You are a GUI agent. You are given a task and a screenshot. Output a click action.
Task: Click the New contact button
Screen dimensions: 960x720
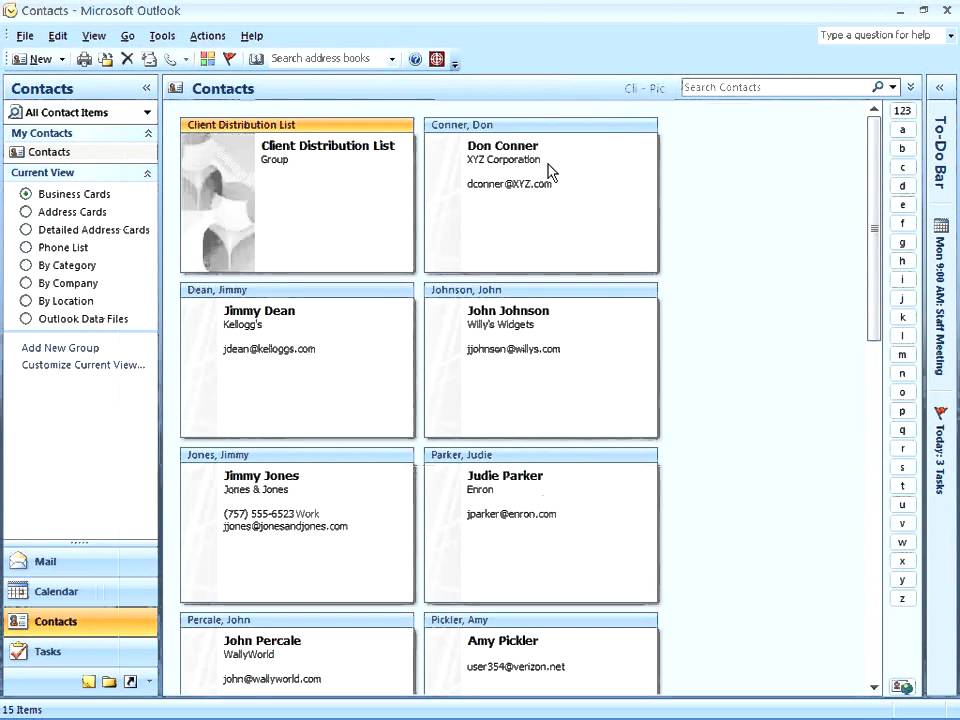point(32,59)
